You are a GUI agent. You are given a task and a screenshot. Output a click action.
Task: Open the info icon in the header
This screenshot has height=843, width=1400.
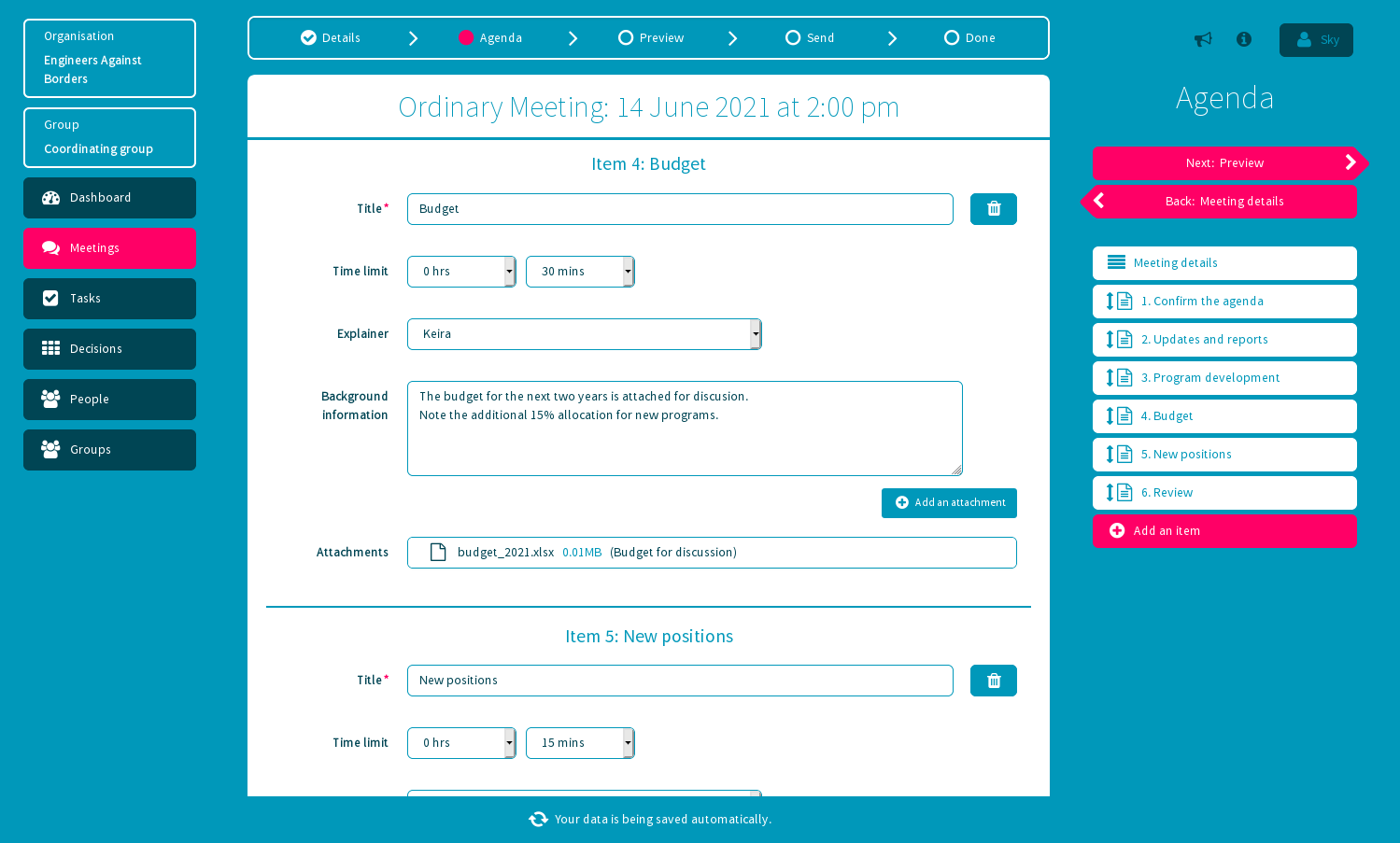(1243, 38)
